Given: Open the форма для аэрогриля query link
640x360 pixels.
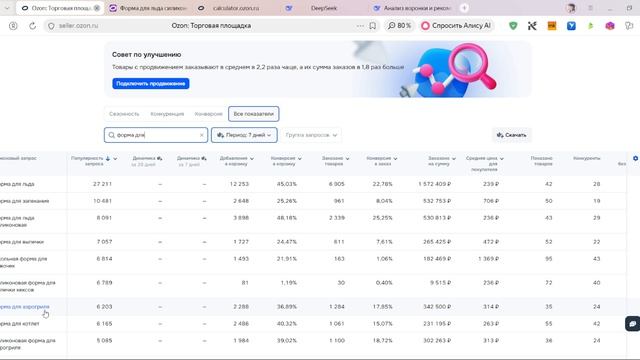Looking at the screenshot, I should click(x=24, y=307).
